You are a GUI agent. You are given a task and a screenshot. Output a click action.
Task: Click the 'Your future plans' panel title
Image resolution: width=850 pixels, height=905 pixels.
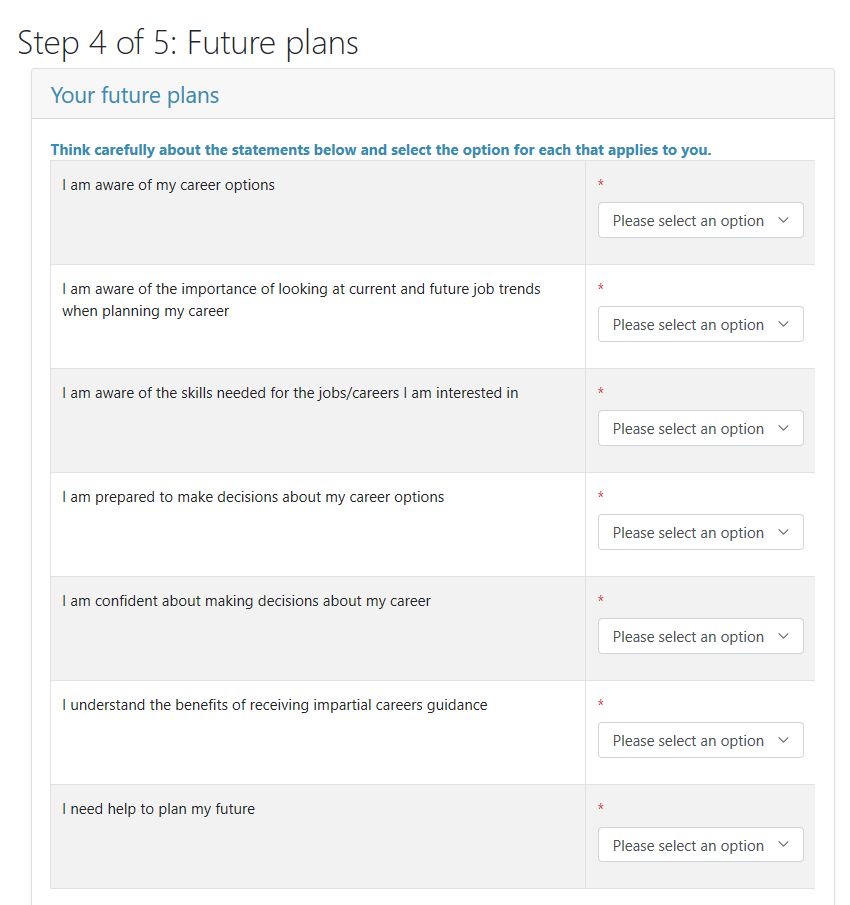pos(135,95)
